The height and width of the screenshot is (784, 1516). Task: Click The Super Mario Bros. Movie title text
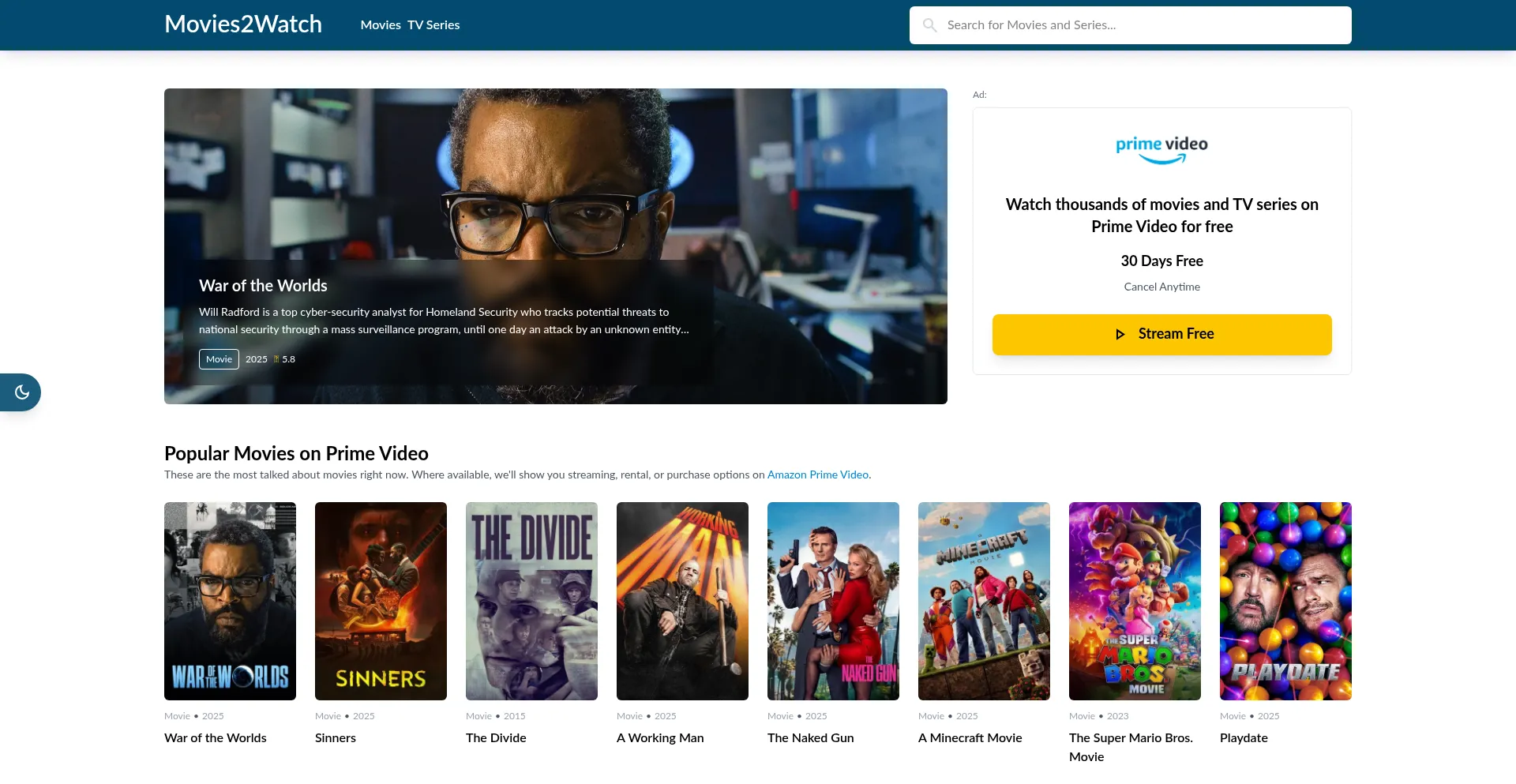(1131, 748)
